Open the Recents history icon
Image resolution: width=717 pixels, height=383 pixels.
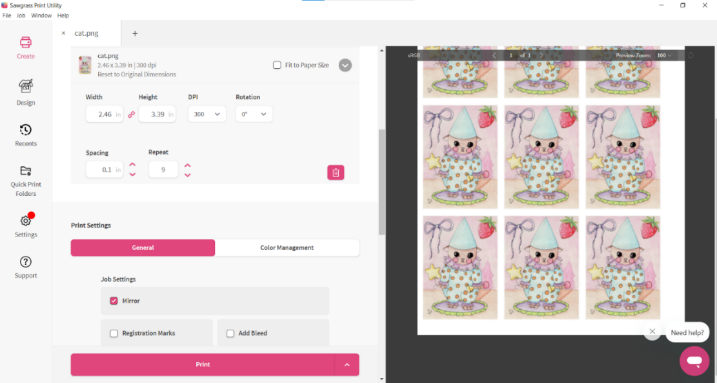tap(26, 130)
